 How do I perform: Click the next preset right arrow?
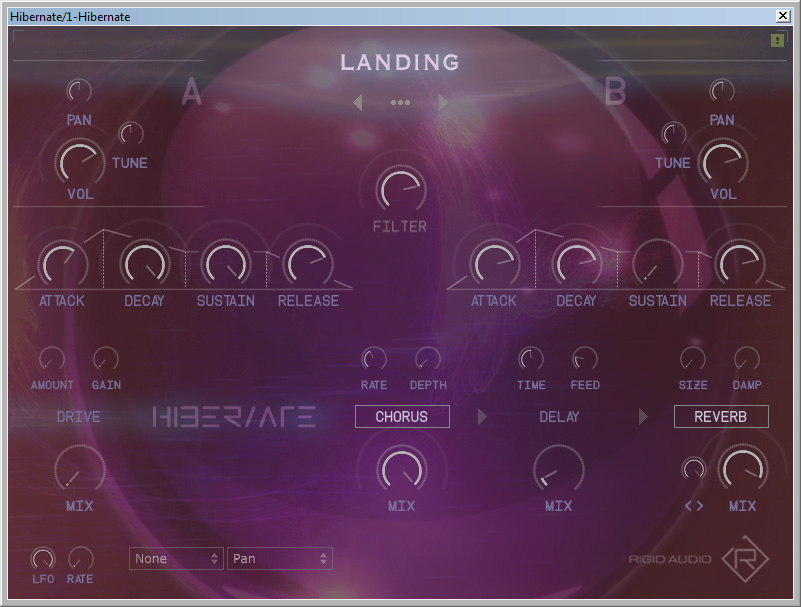443,102
